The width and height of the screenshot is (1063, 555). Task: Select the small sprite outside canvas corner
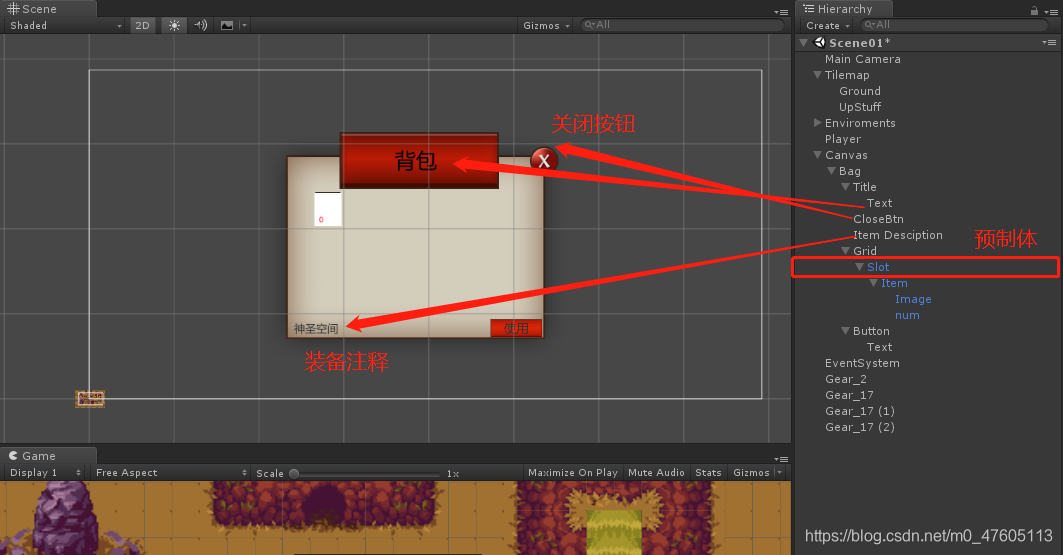89,398
